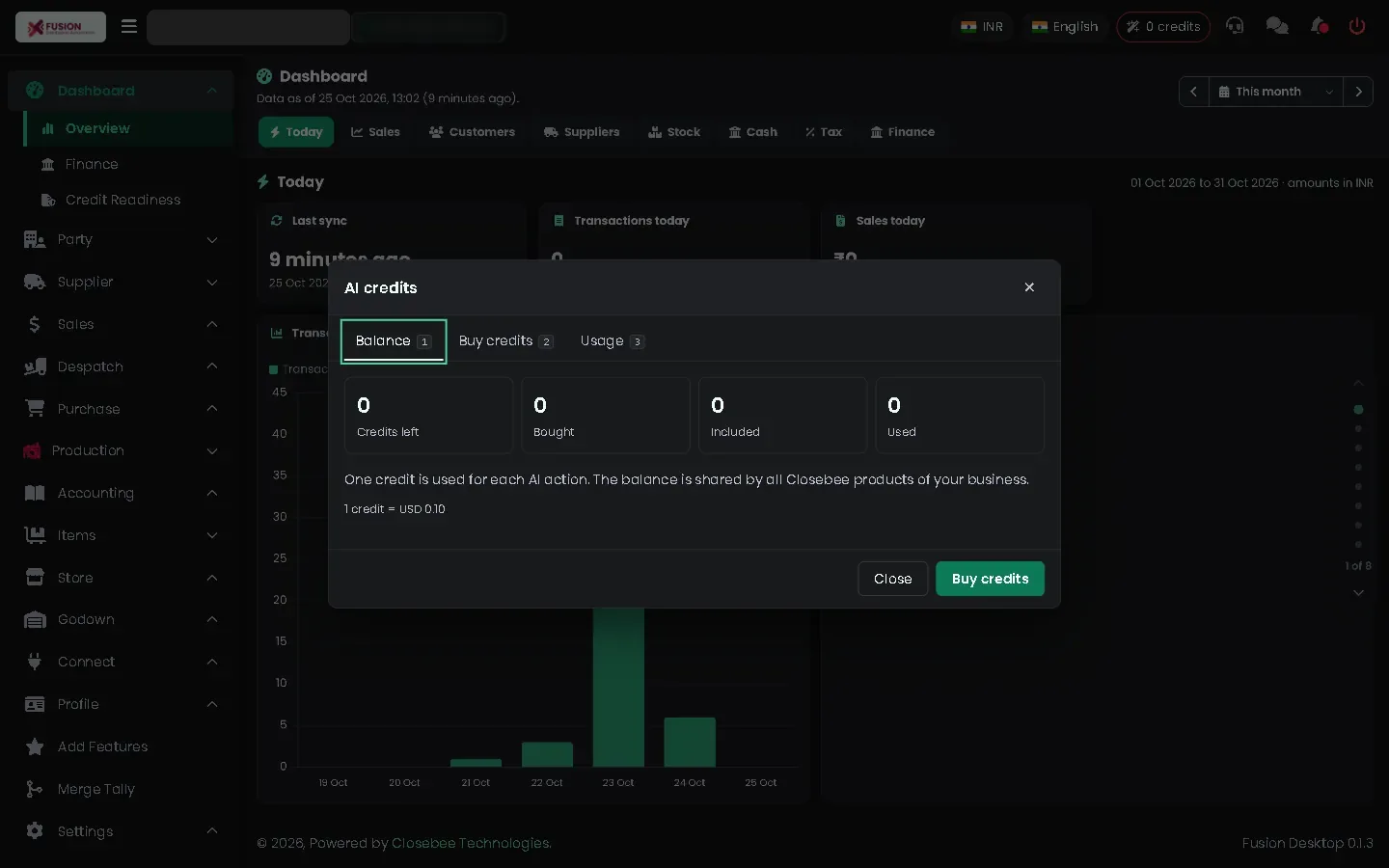1389x868 pixels.
Task: Open the Closebee Technologies link
Action: (x=471, y=843)
